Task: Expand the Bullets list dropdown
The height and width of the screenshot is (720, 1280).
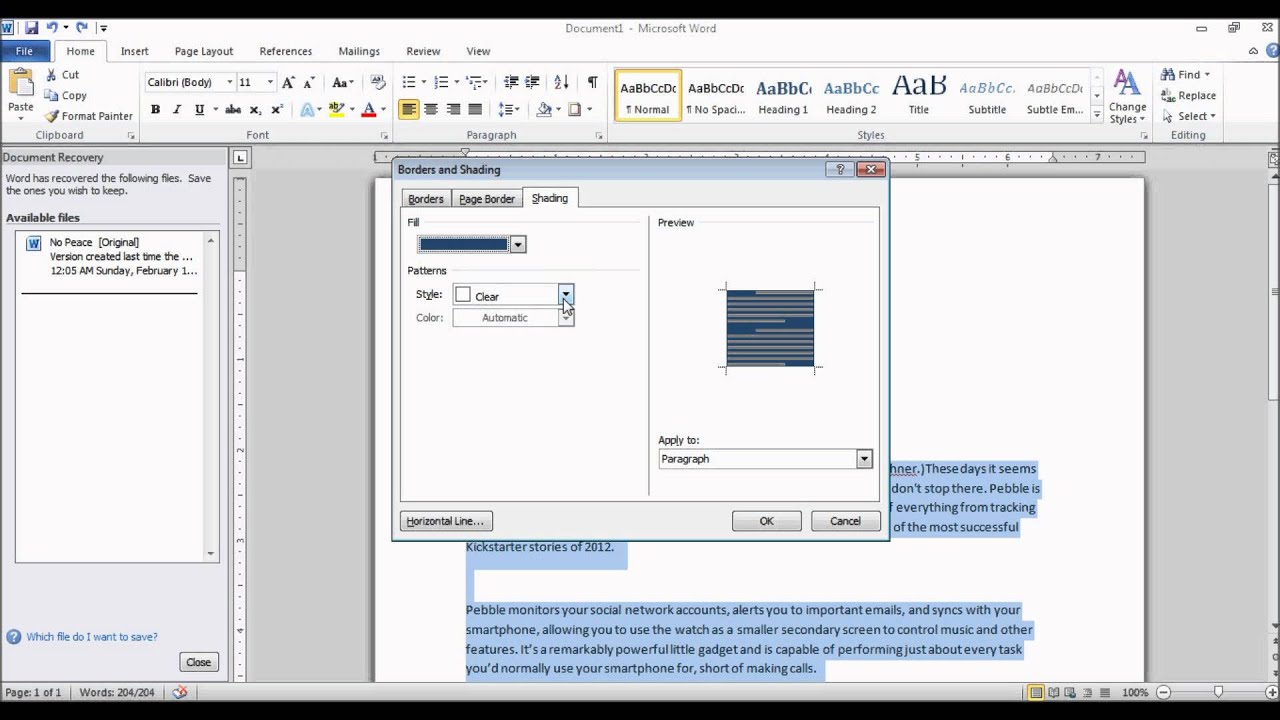Action: (423, 82)
